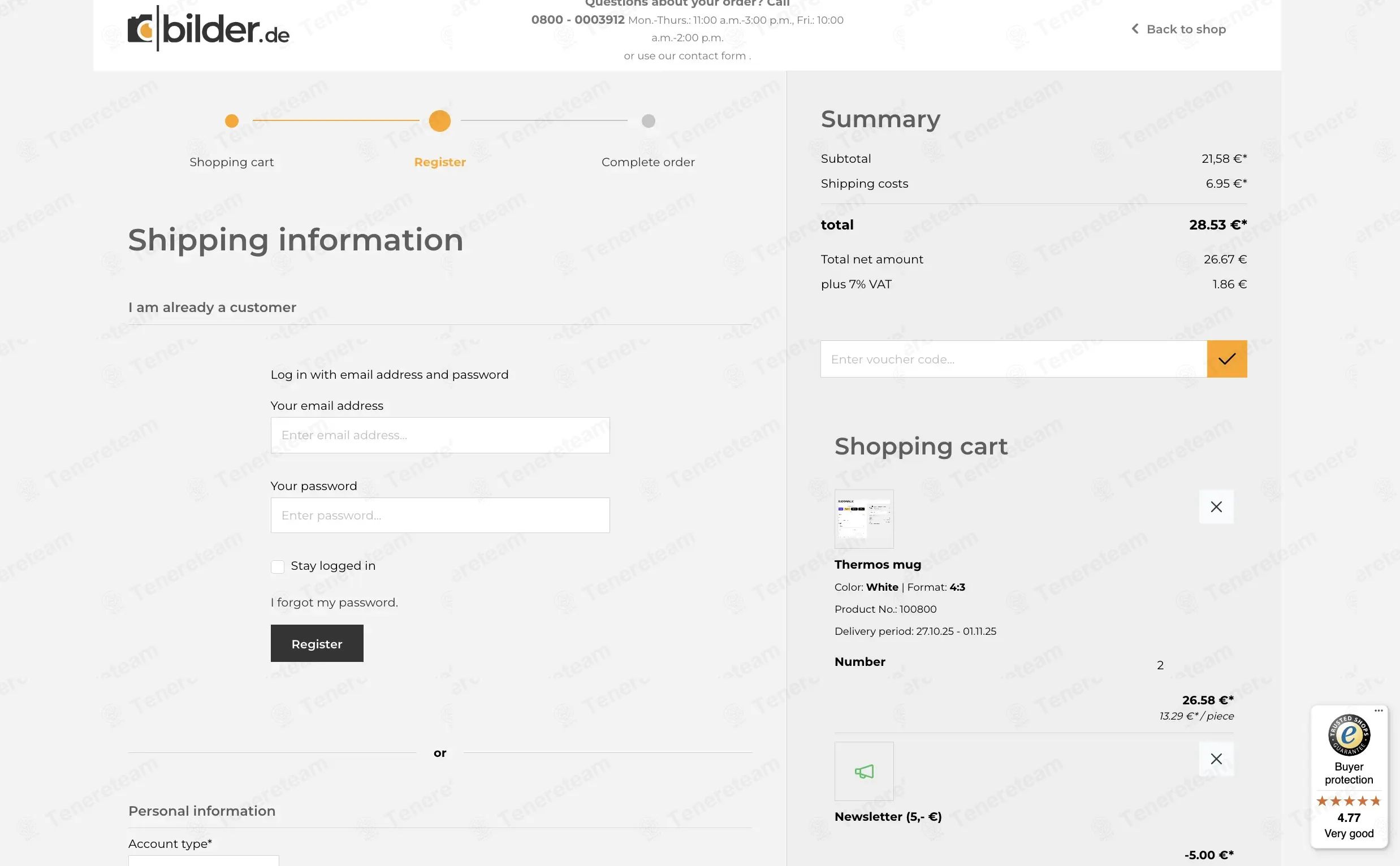Click the first progress dot for Shopping cart

pyautogui.click(x=231, y=121)
